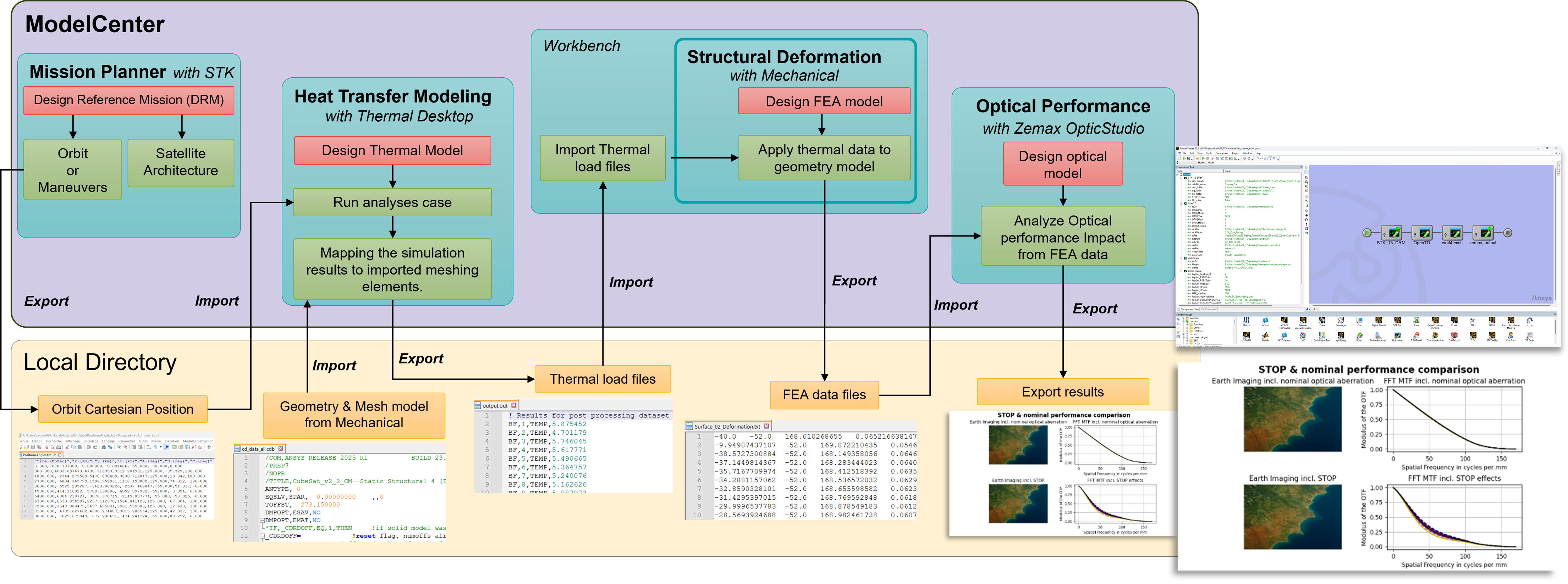Select the STK_13_DRM component in ModelCenter workflow
The width and height of the screenshot is (1568, 584).
[x=1392, y=233]
